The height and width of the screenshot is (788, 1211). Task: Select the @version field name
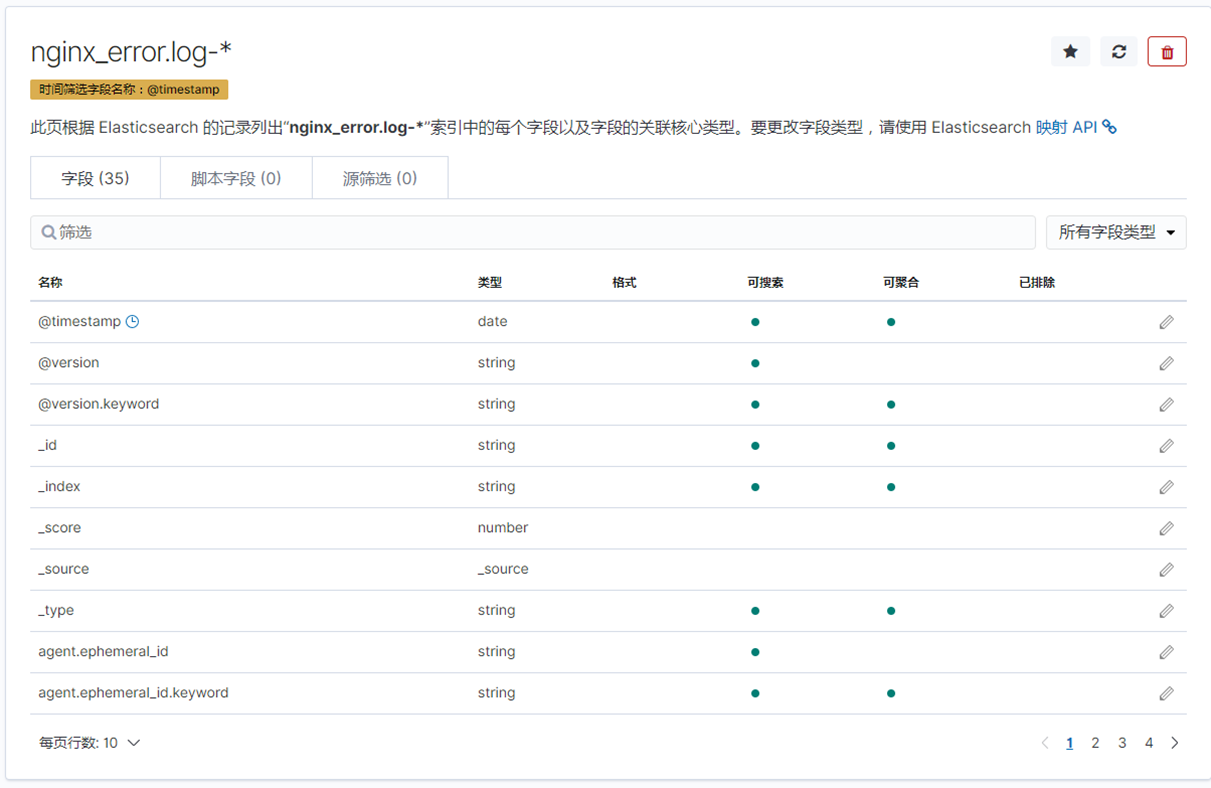pyautogui.click(x=68, y=363)
